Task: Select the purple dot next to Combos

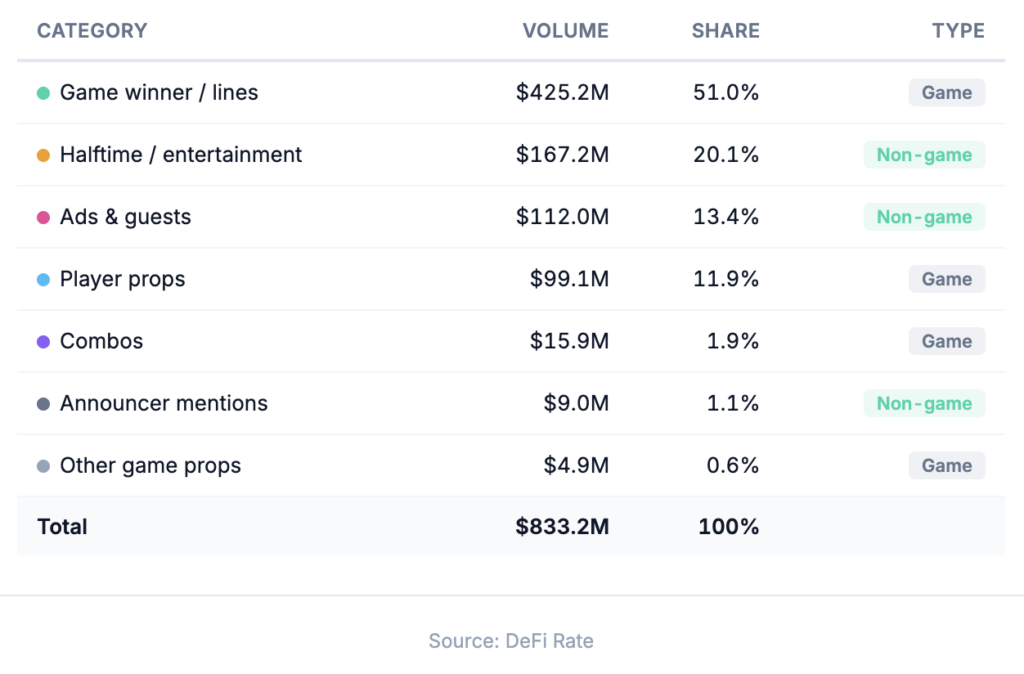Action: pyautogui.click(x=43, y=342)
